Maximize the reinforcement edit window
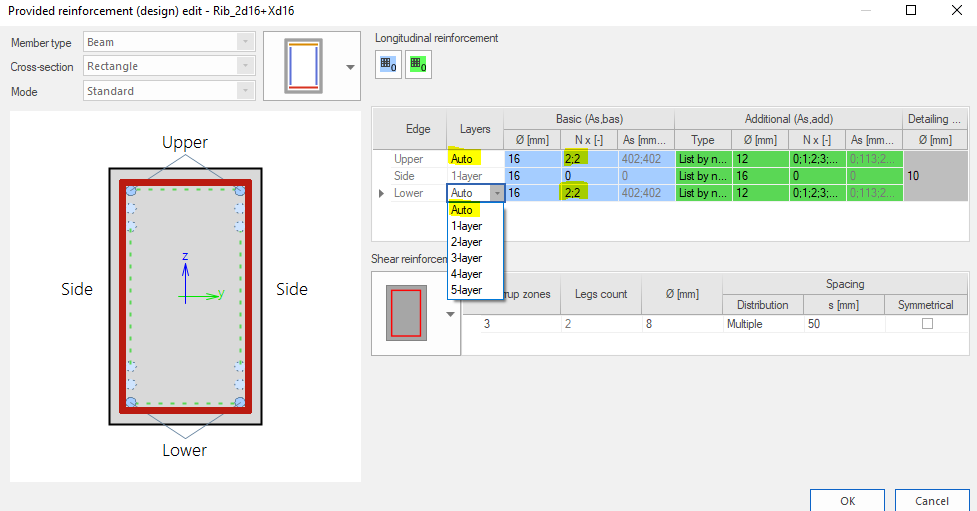The image size is (977, 511). coord(911,11)
